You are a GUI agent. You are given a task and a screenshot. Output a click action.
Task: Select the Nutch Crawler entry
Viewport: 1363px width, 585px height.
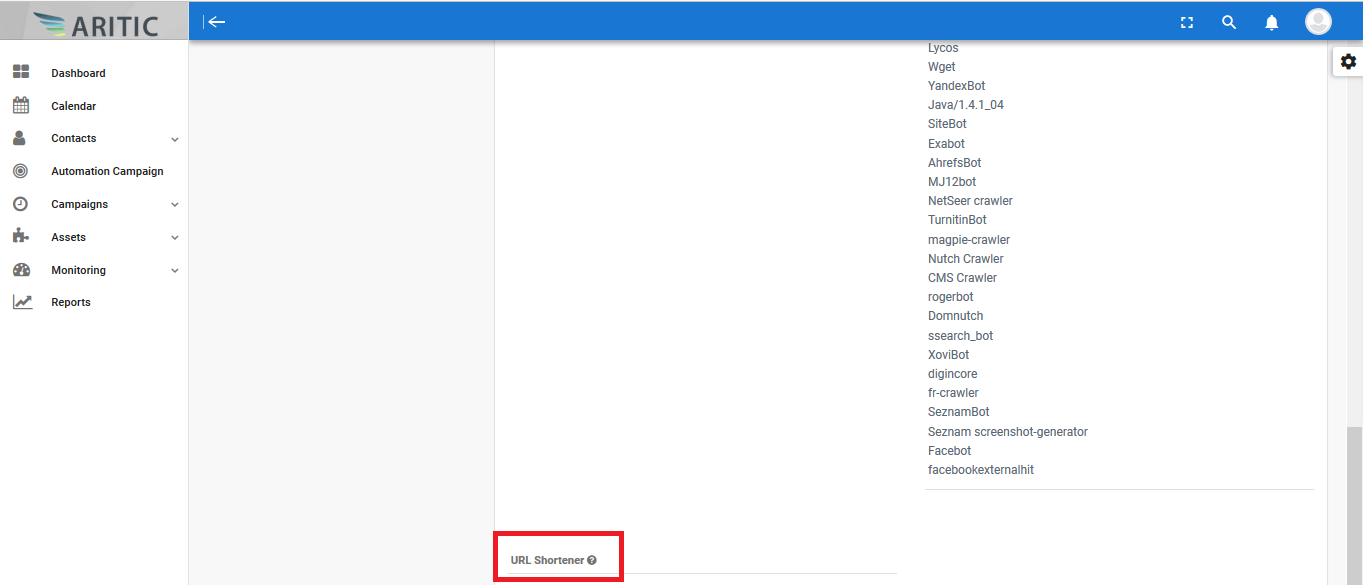[x=966, y=259]
